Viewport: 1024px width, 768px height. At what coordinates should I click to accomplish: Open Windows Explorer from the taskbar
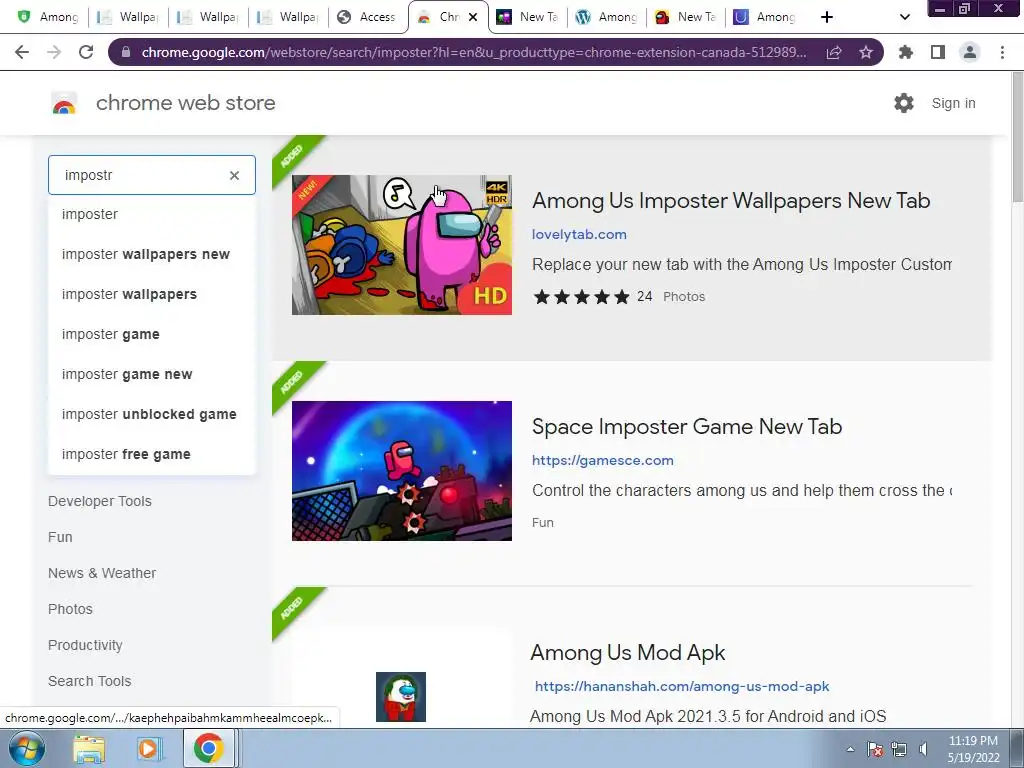click(x=89, y=749)
